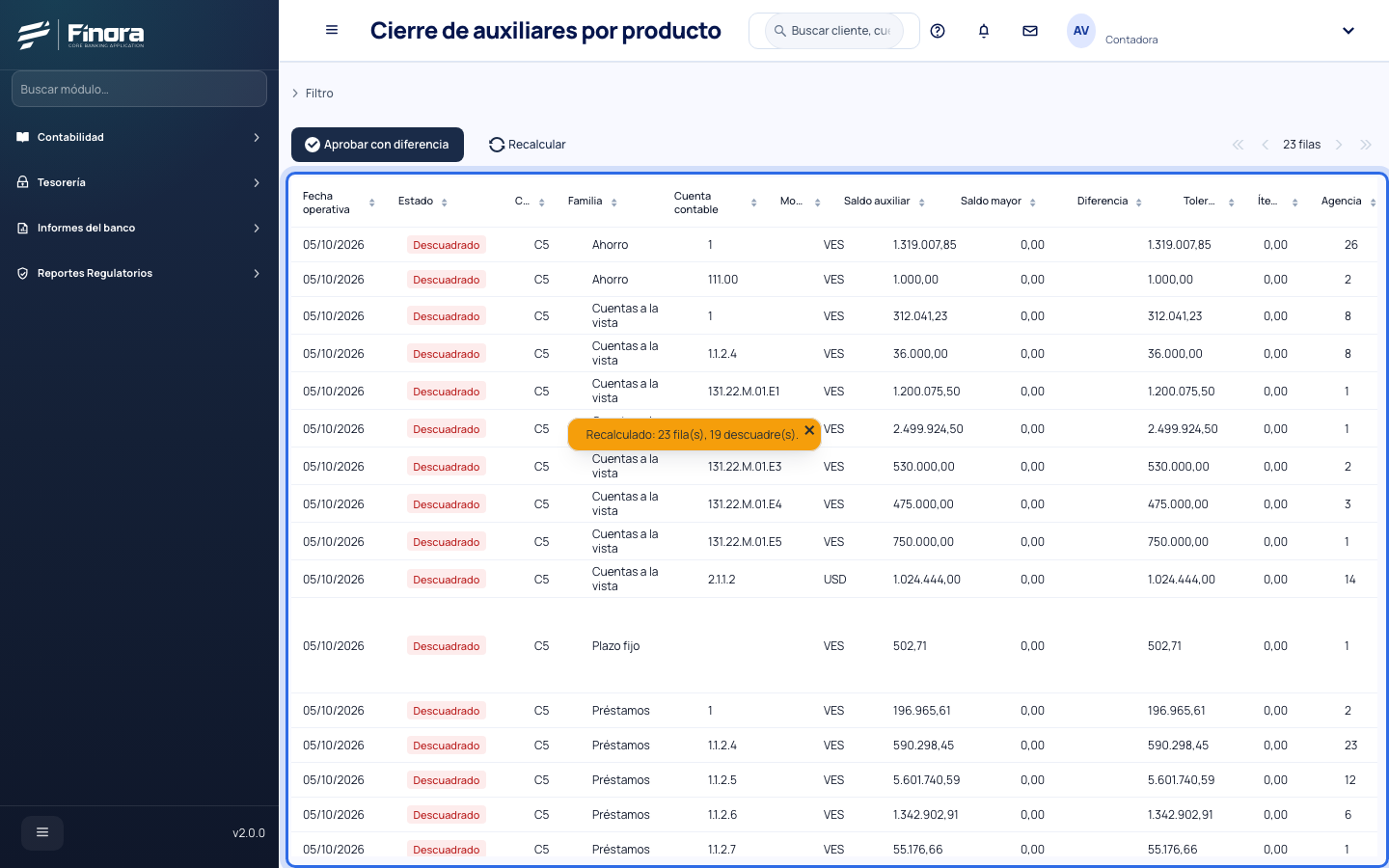This screenshot has width=1389, height=868.
Task: Click the AV user avatar
Action: click(x=1081, y=31)
